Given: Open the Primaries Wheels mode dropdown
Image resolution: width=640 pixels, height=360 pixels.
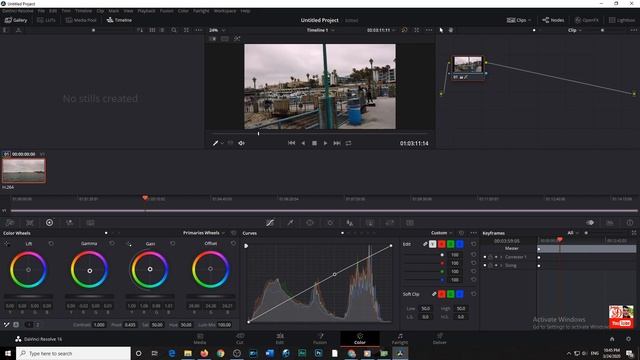Looking at the screenshot, I should (204, 233).
